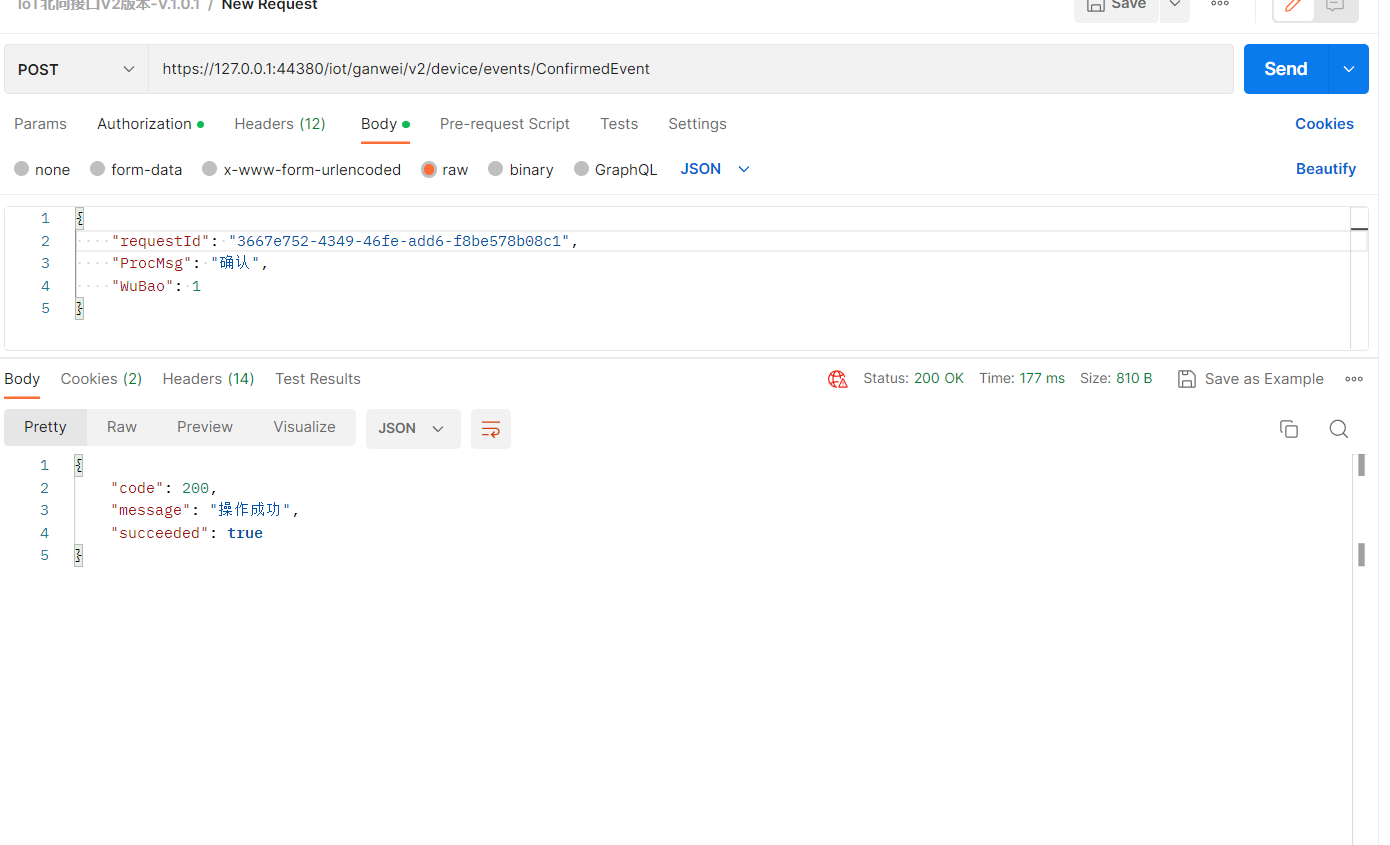Click the pencil edit mode icon
The image size is (1390, 845).
point(1292,6)
